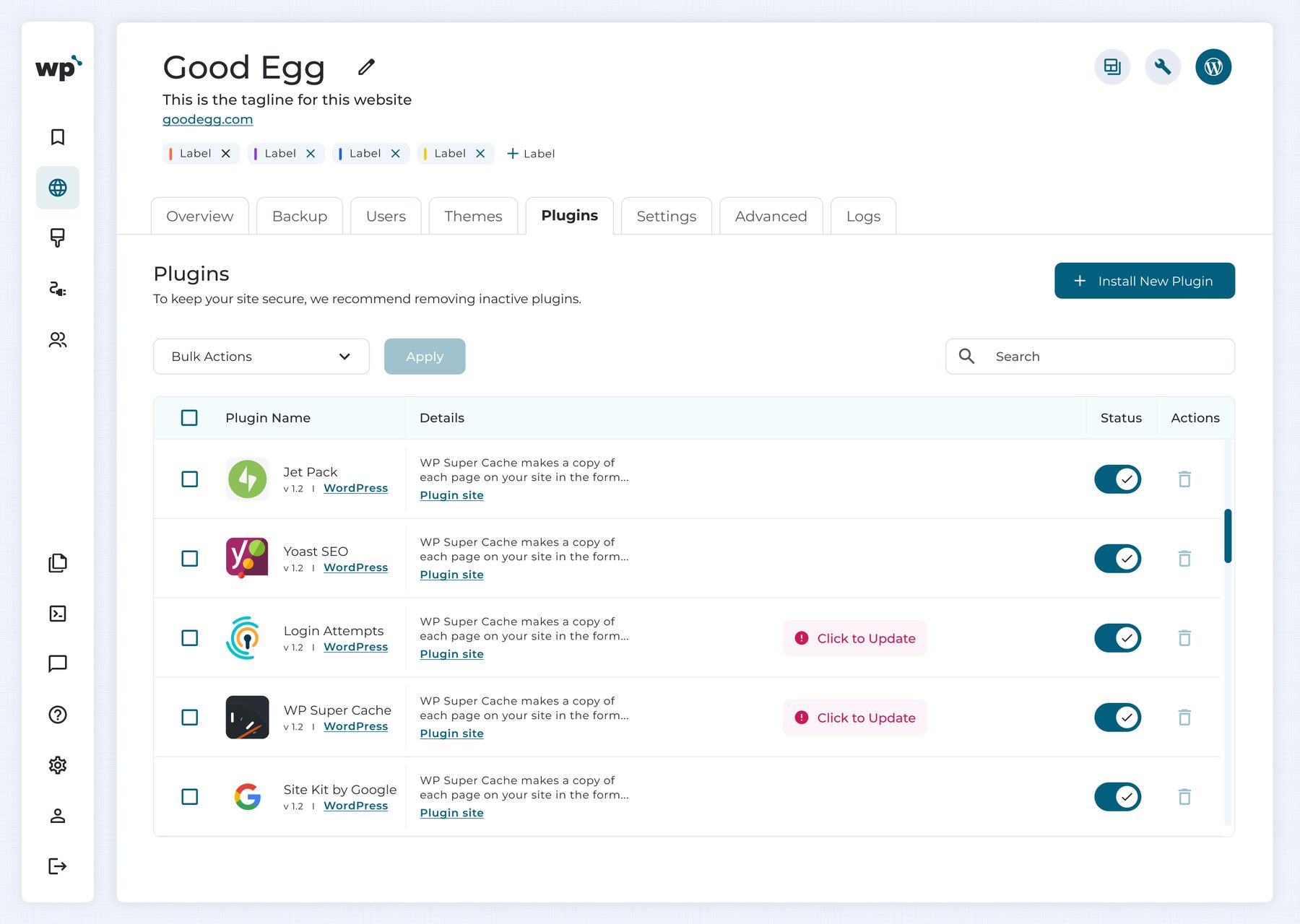Open the users group icon in sidebar
Image resolution: width=1300 pixels, height=924 pixels.
tap(58, 339)
